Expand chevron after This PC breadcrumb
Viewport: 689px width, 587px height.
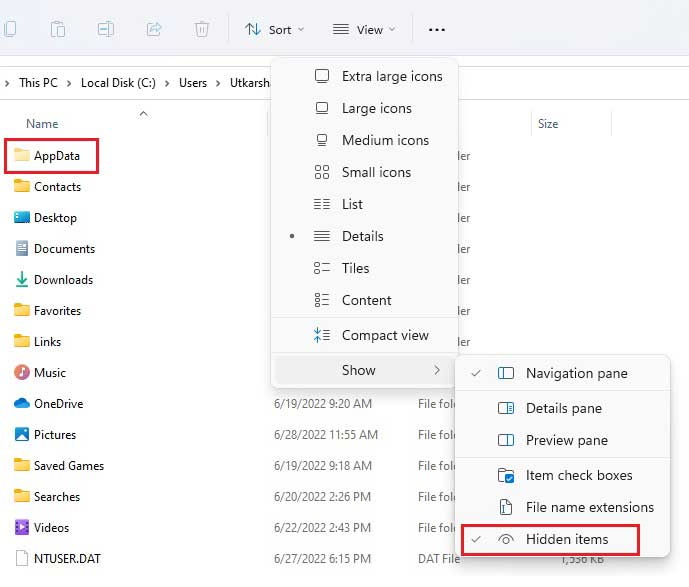69,83
